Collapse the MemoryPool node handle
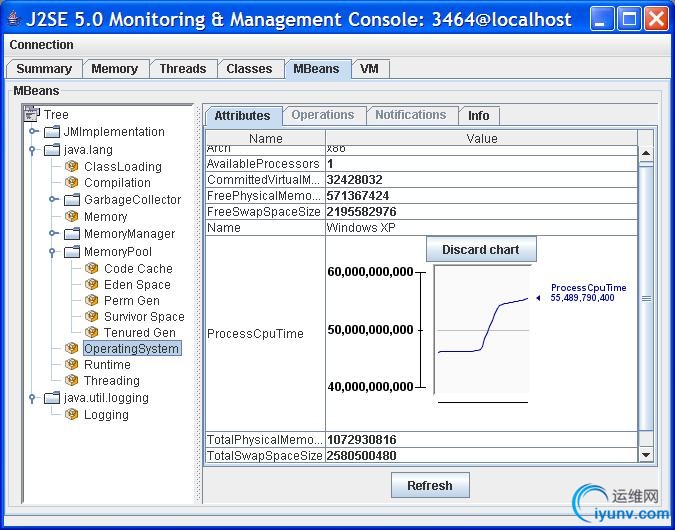Viewport: 675px width, 530px height. coord(52,252)
